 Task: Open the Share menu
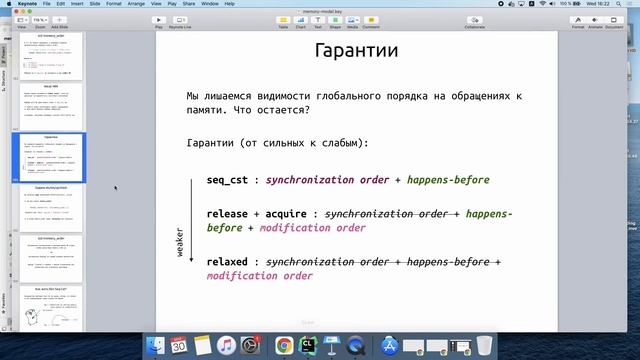click(x=189, y=4)
